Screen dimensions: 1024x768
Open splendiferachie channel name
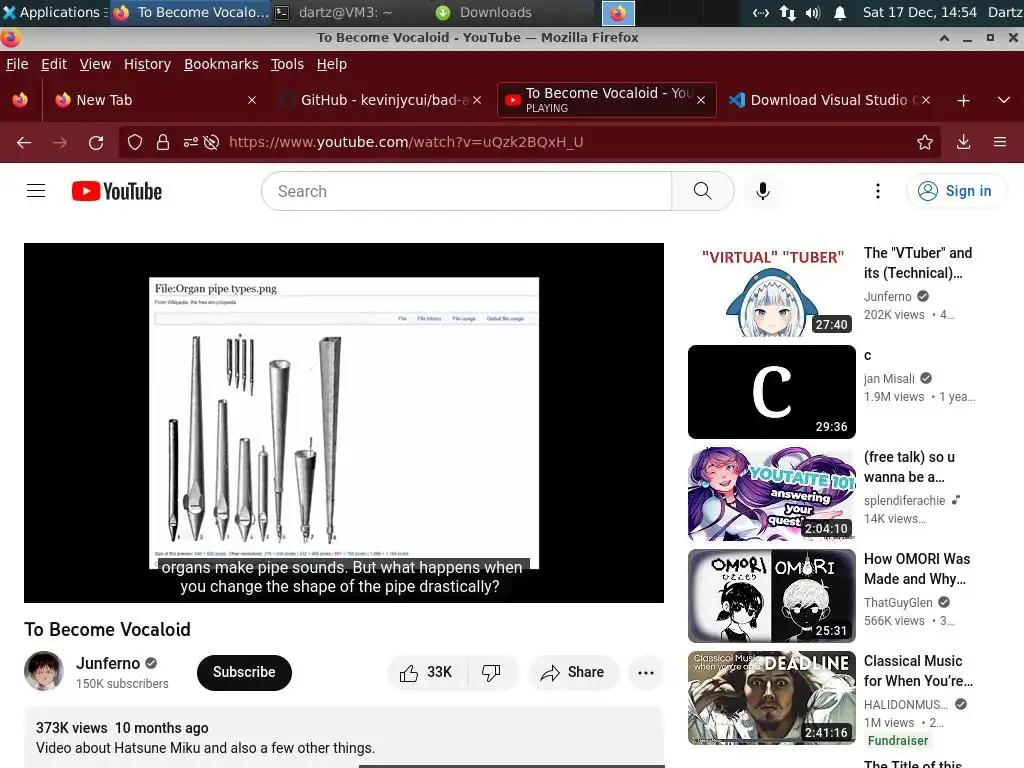click(x=904, y=500)
